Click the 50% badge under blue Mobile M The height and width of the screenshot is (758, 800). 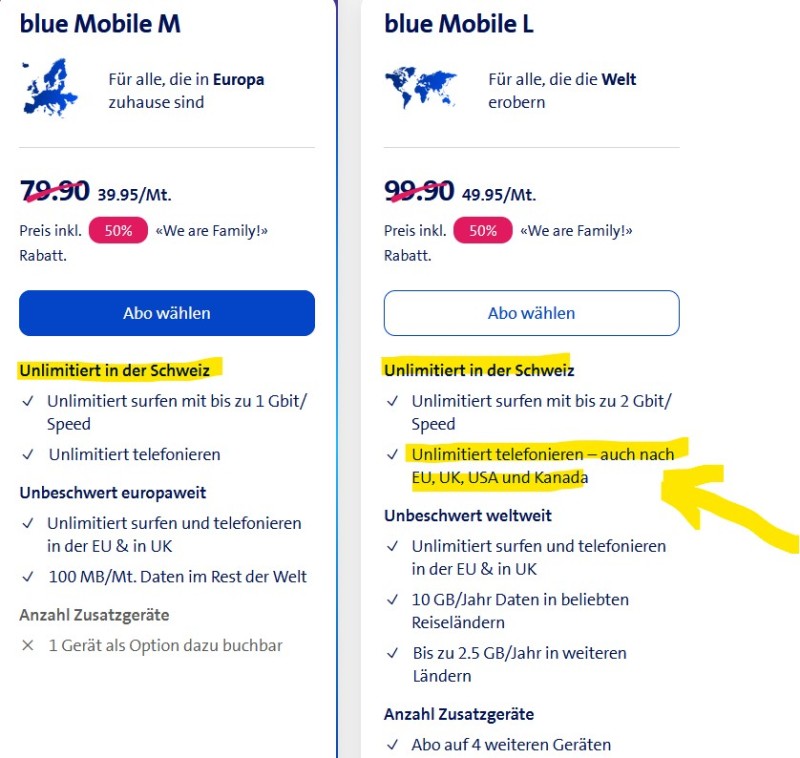tap(118, 230)
